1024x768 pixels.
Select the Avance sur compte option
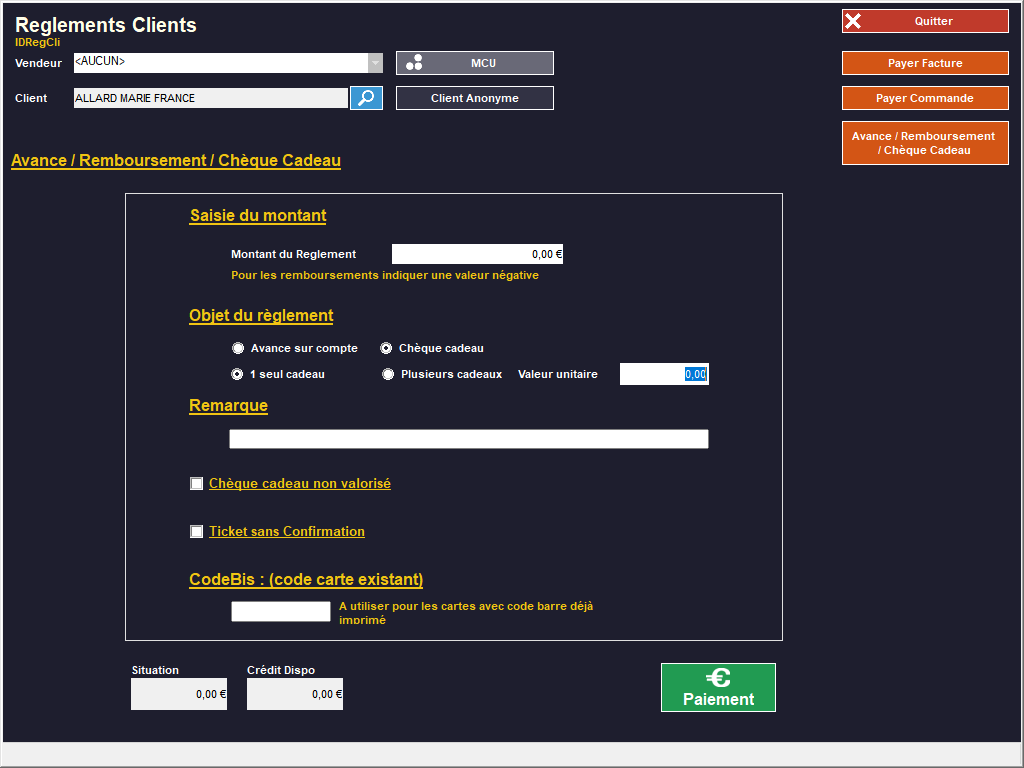pos(238,349)
